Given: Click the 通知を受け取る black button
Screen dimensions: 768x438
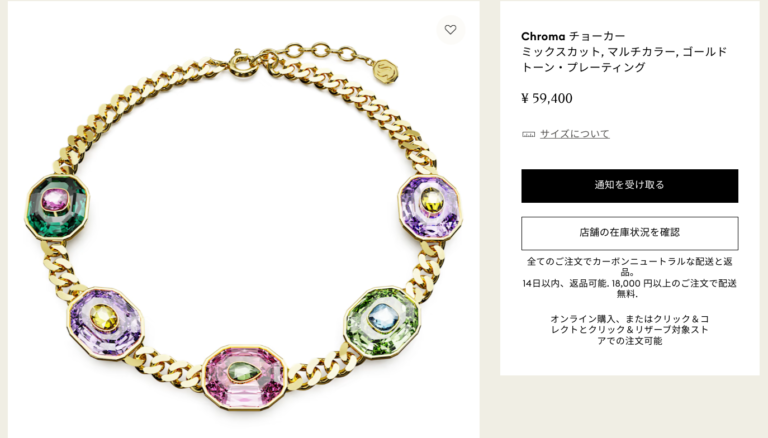Looking at the screenshot, I should 629,186.
